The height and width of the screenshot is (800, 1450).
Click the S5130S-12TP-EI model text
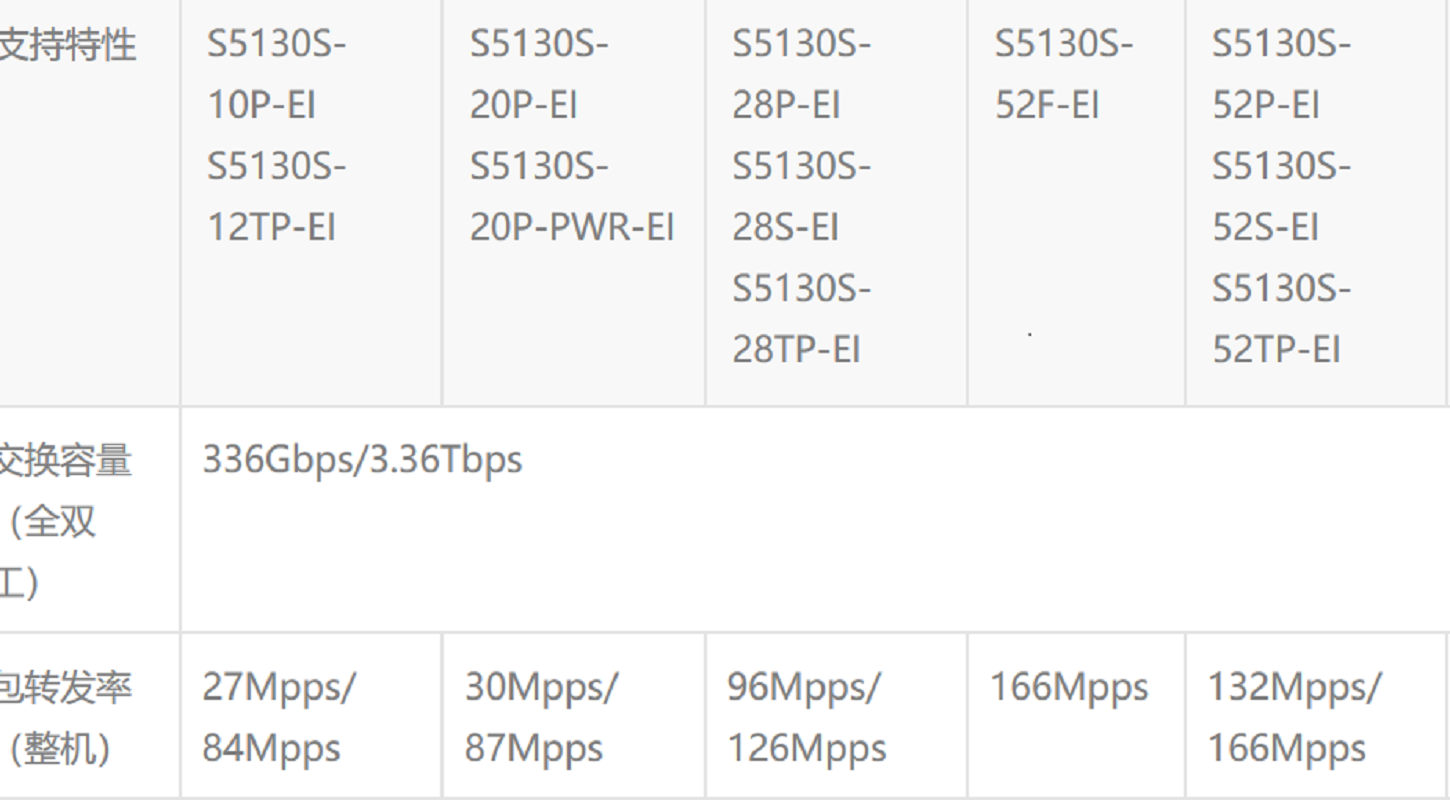click(276, 197)
